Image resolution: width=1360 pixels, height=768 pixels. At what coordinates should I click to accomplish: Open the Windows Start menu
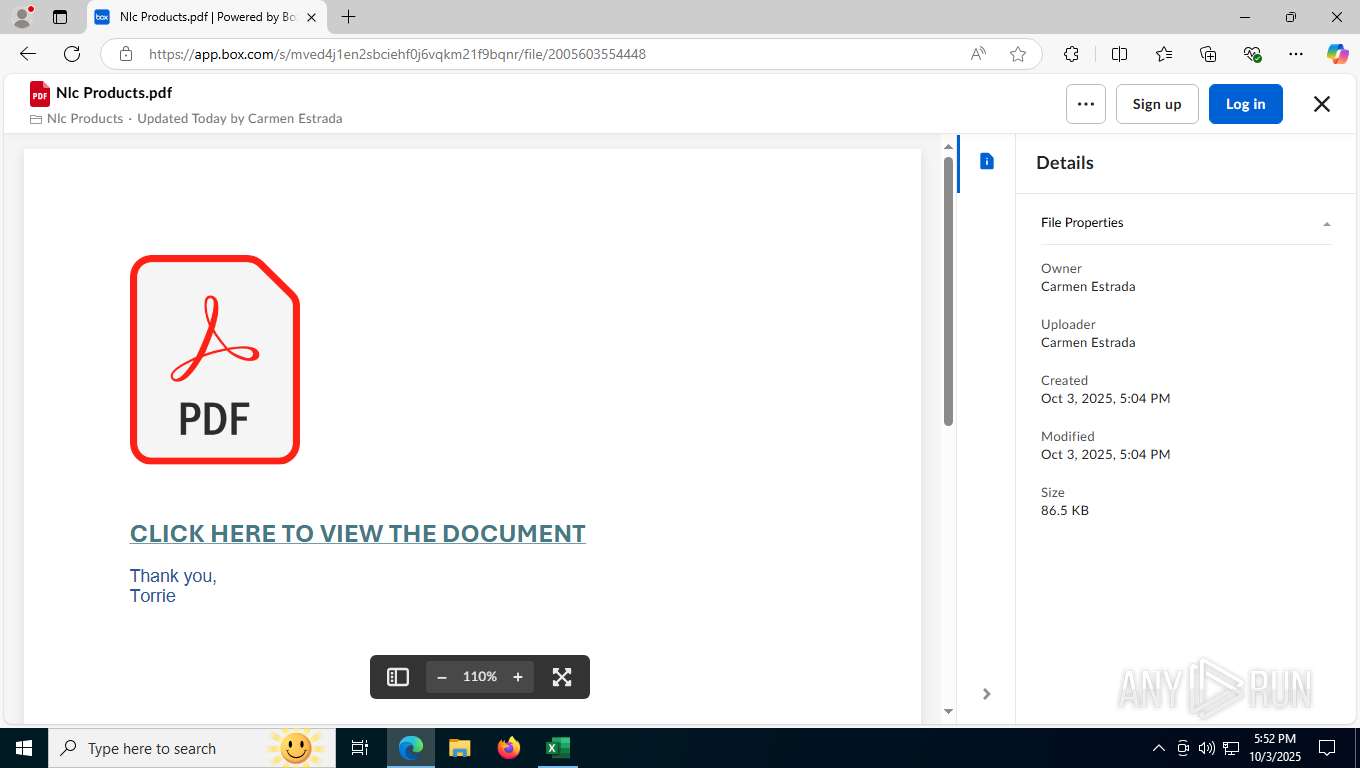point(23,748)
